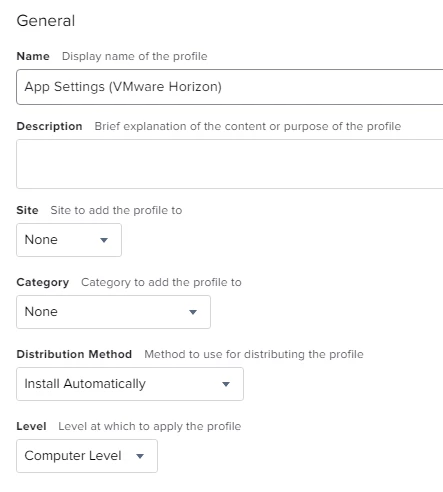Open the Category dropdown showing None
443x492 pixels.
point(113,312)
